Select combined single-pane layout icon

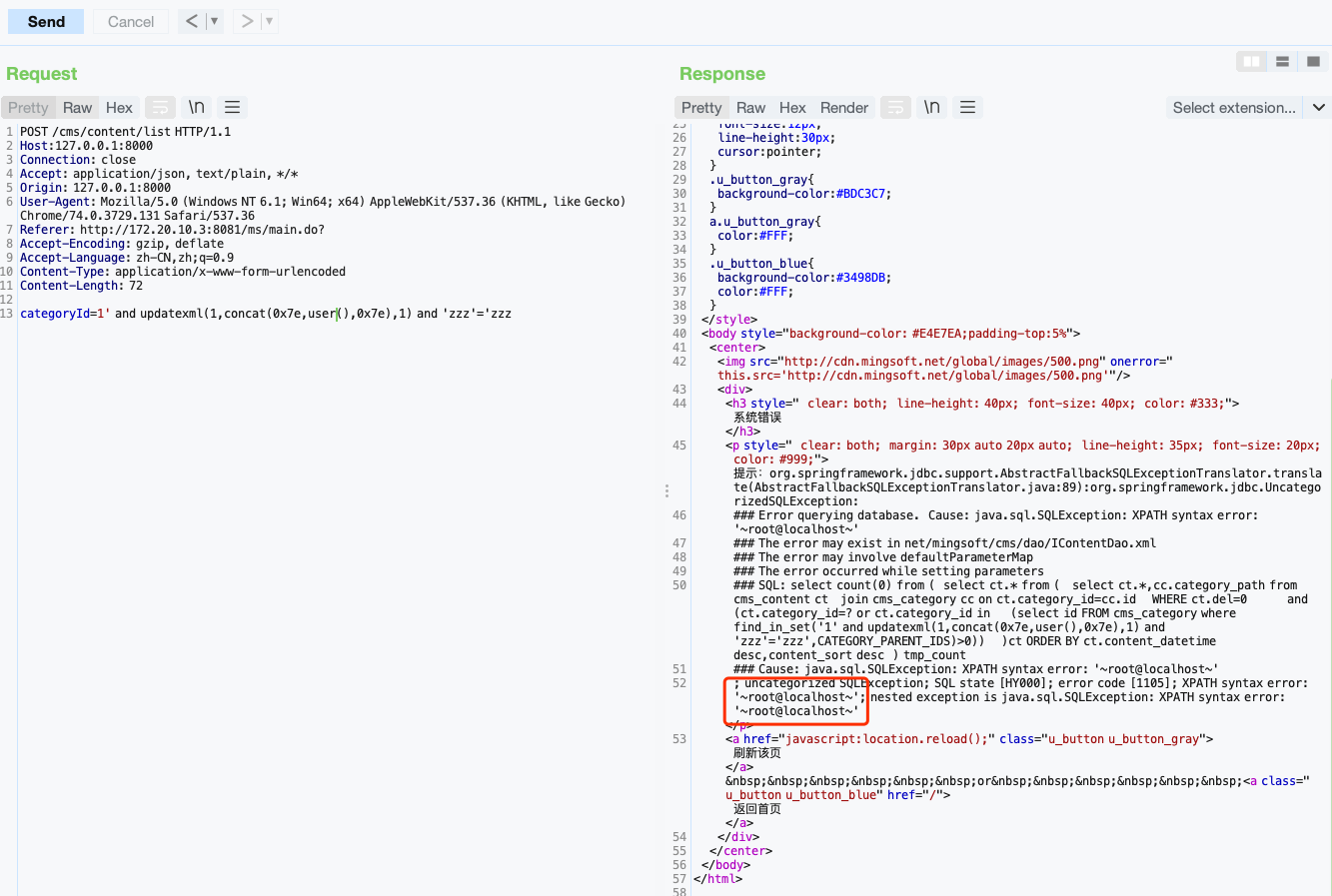(x=1313, y=62)
